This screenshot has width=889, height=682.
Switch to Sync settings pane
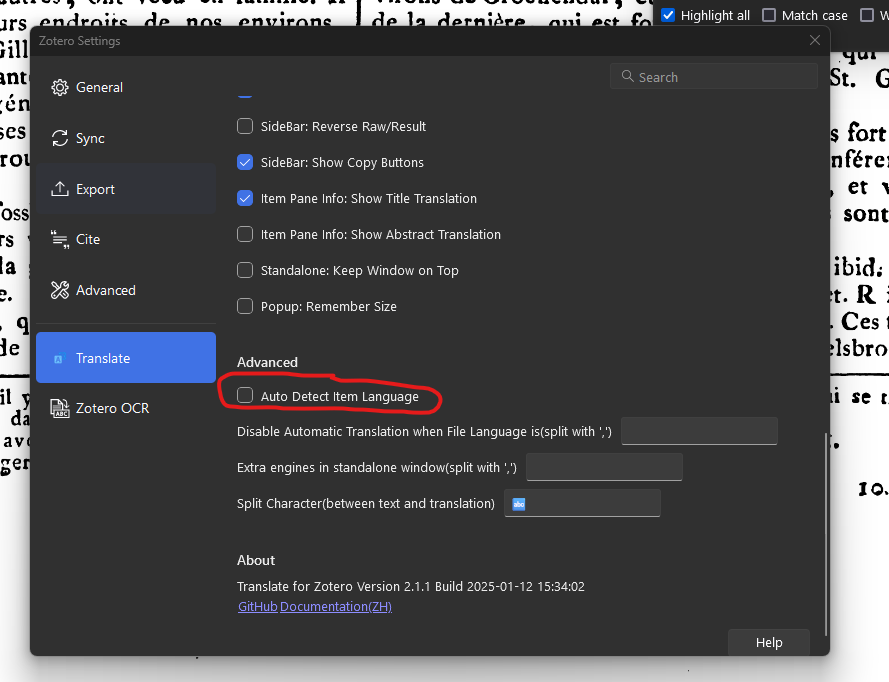tap(126, 138)
